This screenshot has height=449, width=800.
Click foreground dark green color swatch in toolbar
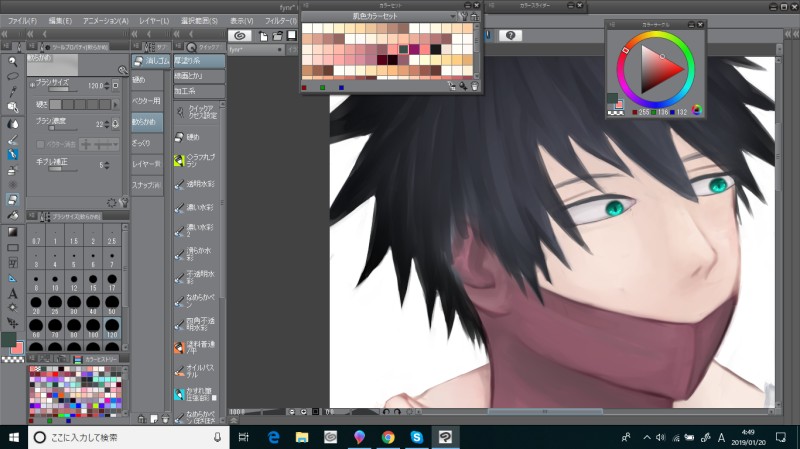click(x=9, y=339)
